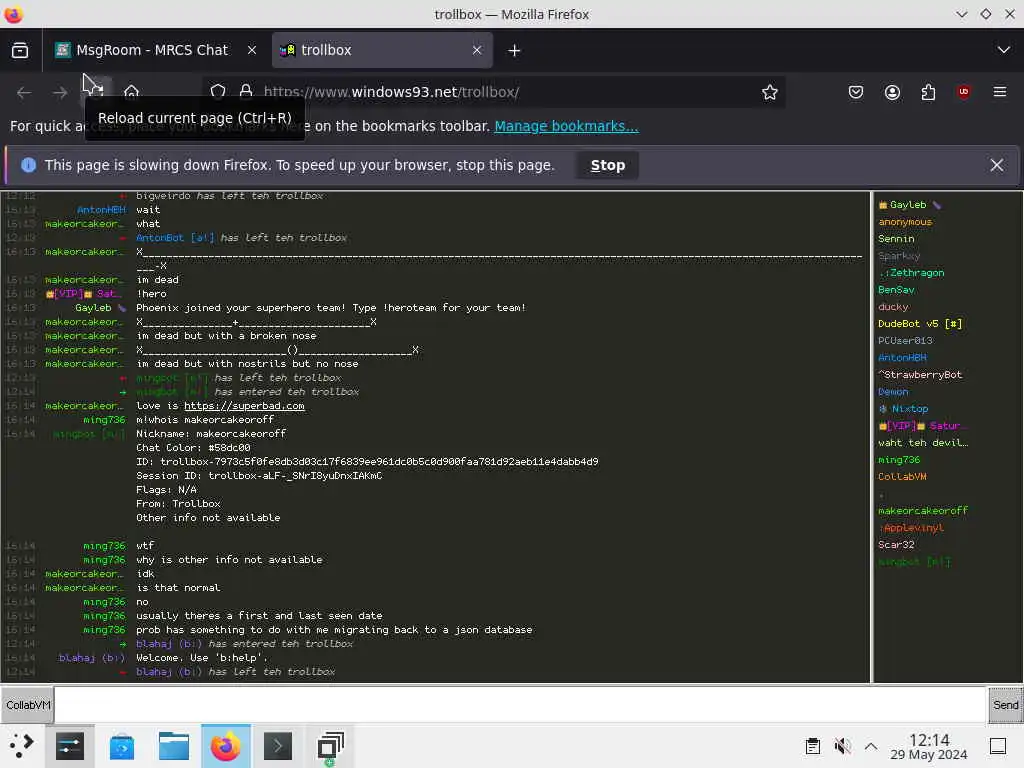
Task: Switch to MsgRoom - MRCS Chat tab
Action: 153,50
